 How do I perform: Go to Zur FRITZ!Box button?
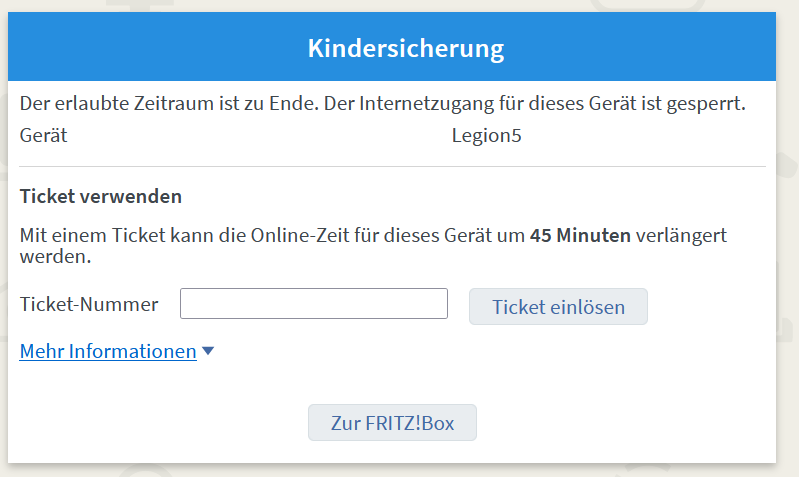point(392,423)
